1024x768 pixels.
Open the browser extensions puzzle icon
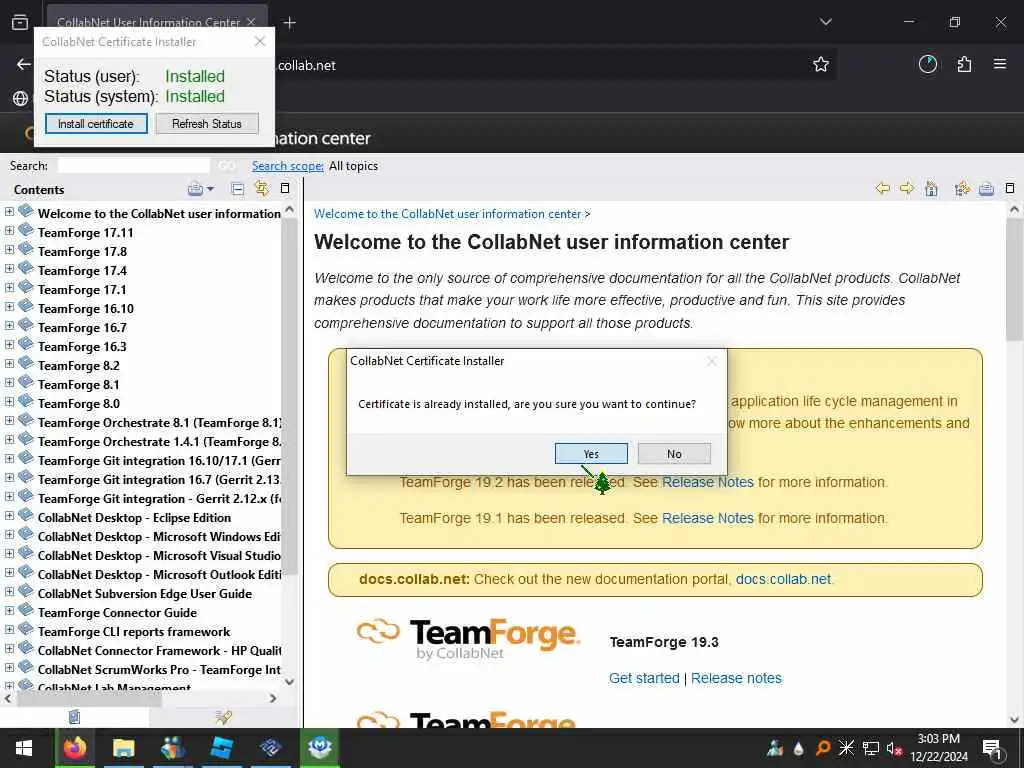pyautogui.click(x=964, y=64)
